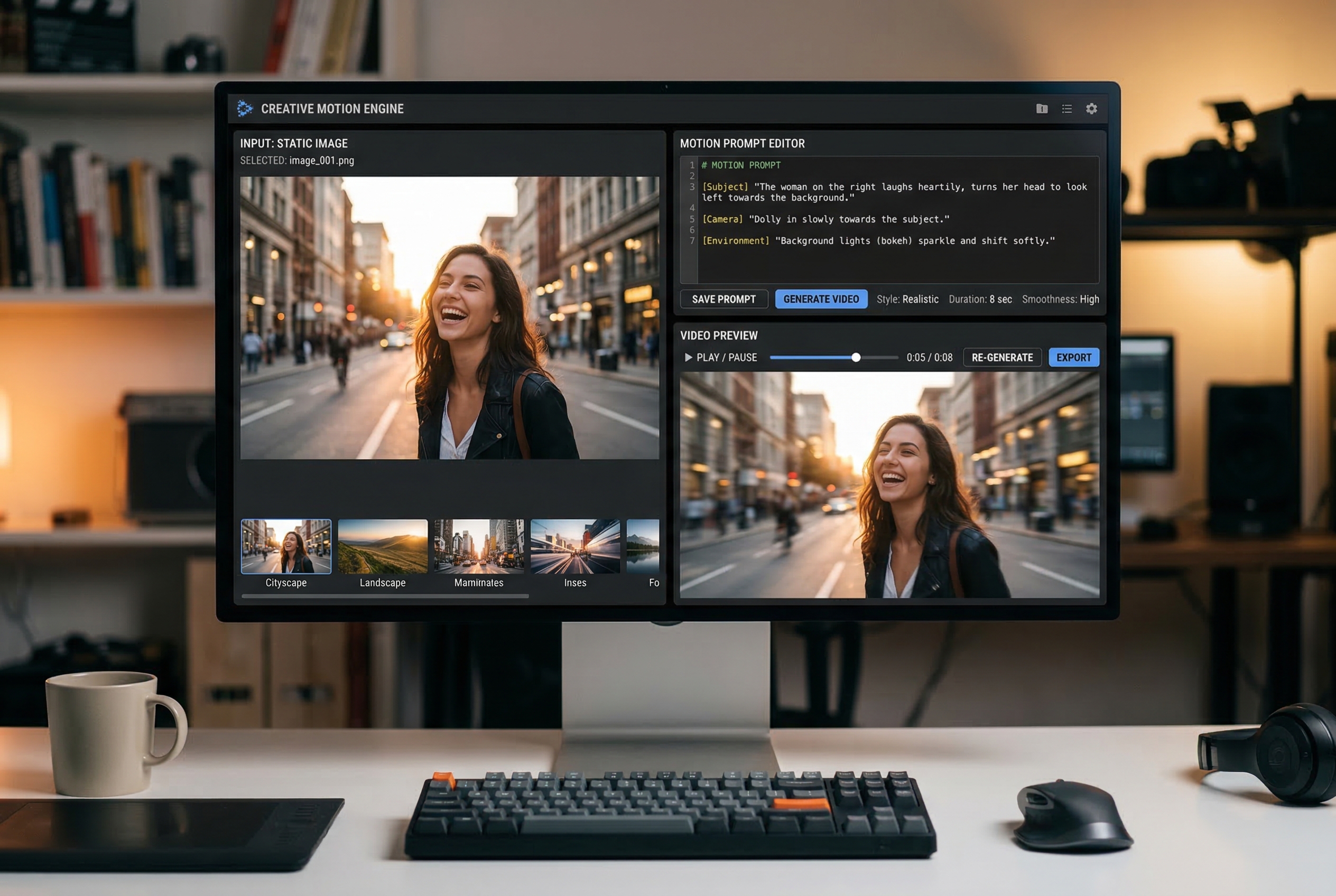Open the folder icon in title bar

(1042, 109)
